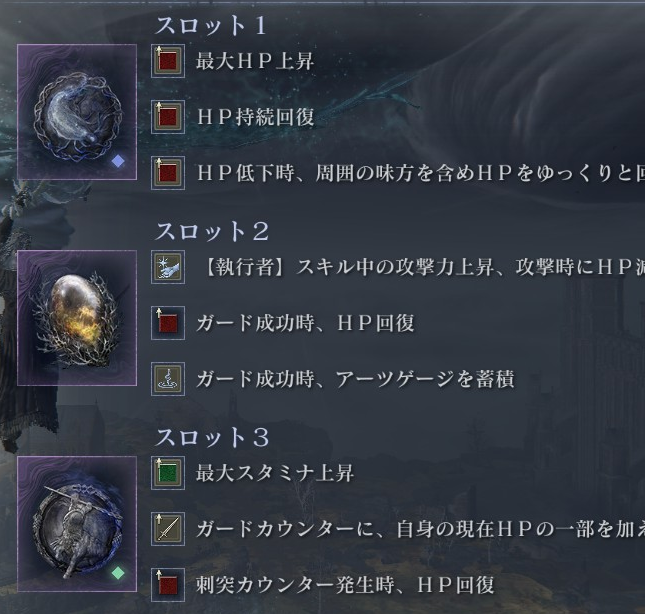Select the arts gauge icon in slot 2

(168, 379)
